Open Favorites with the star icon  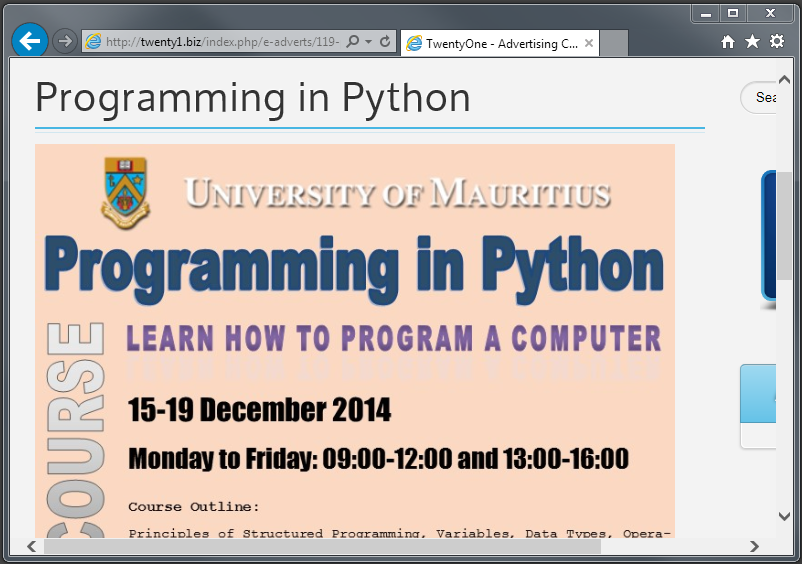pyautogui.click(x=752, y=41)
